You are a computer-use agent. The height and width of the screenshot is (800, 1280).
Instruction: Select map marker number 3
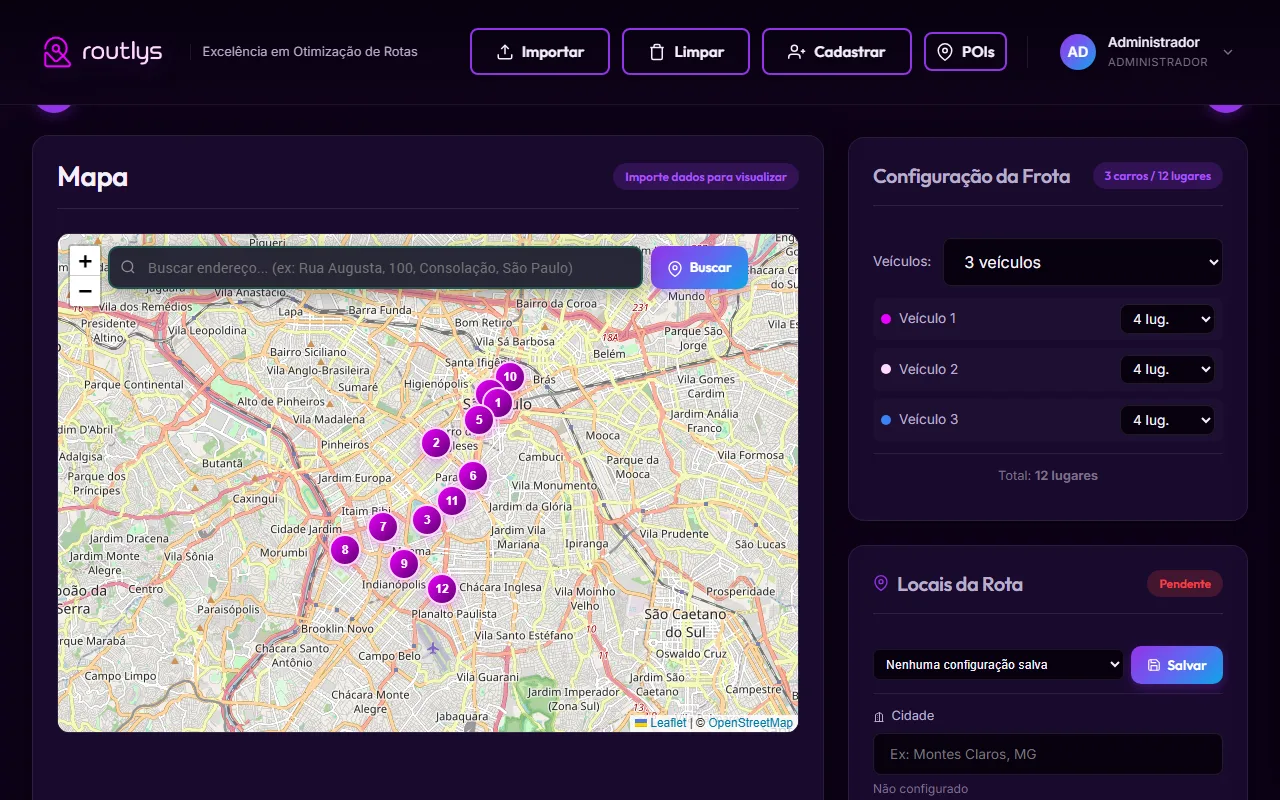[427, 519]
